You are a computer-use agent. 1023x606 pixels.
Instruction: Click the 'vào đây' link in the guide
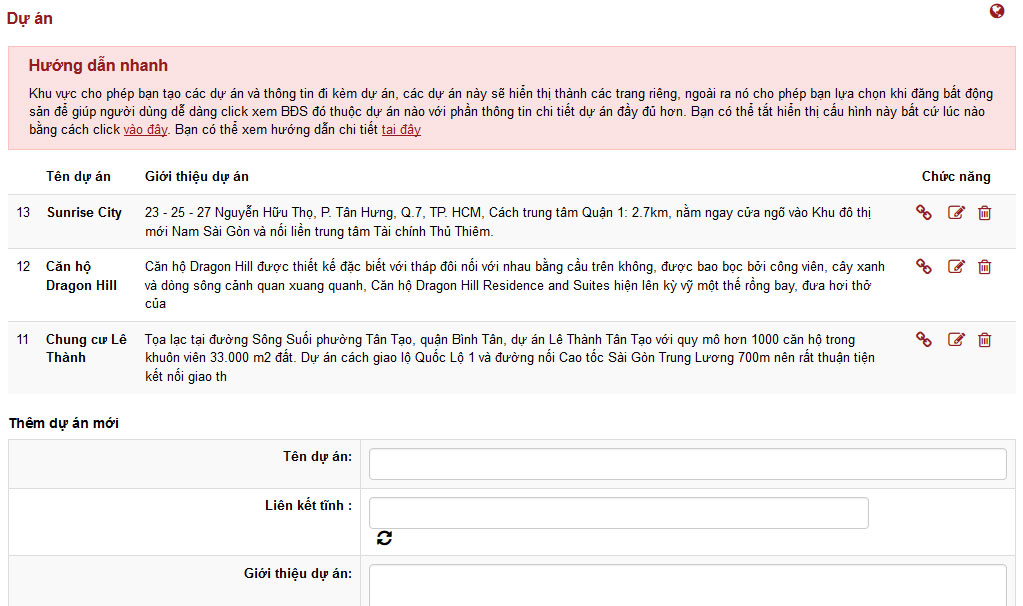point(145,130)
